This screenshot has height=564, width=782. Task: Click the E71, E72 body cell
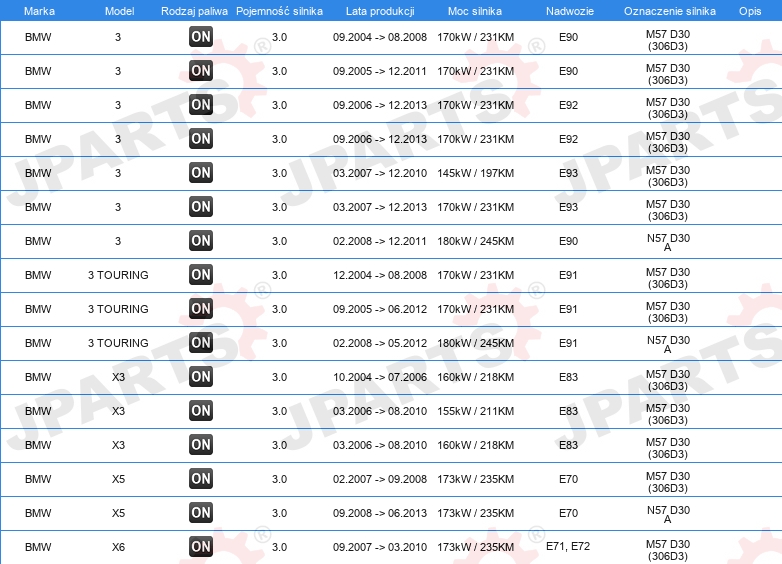[x=568, y=546]
